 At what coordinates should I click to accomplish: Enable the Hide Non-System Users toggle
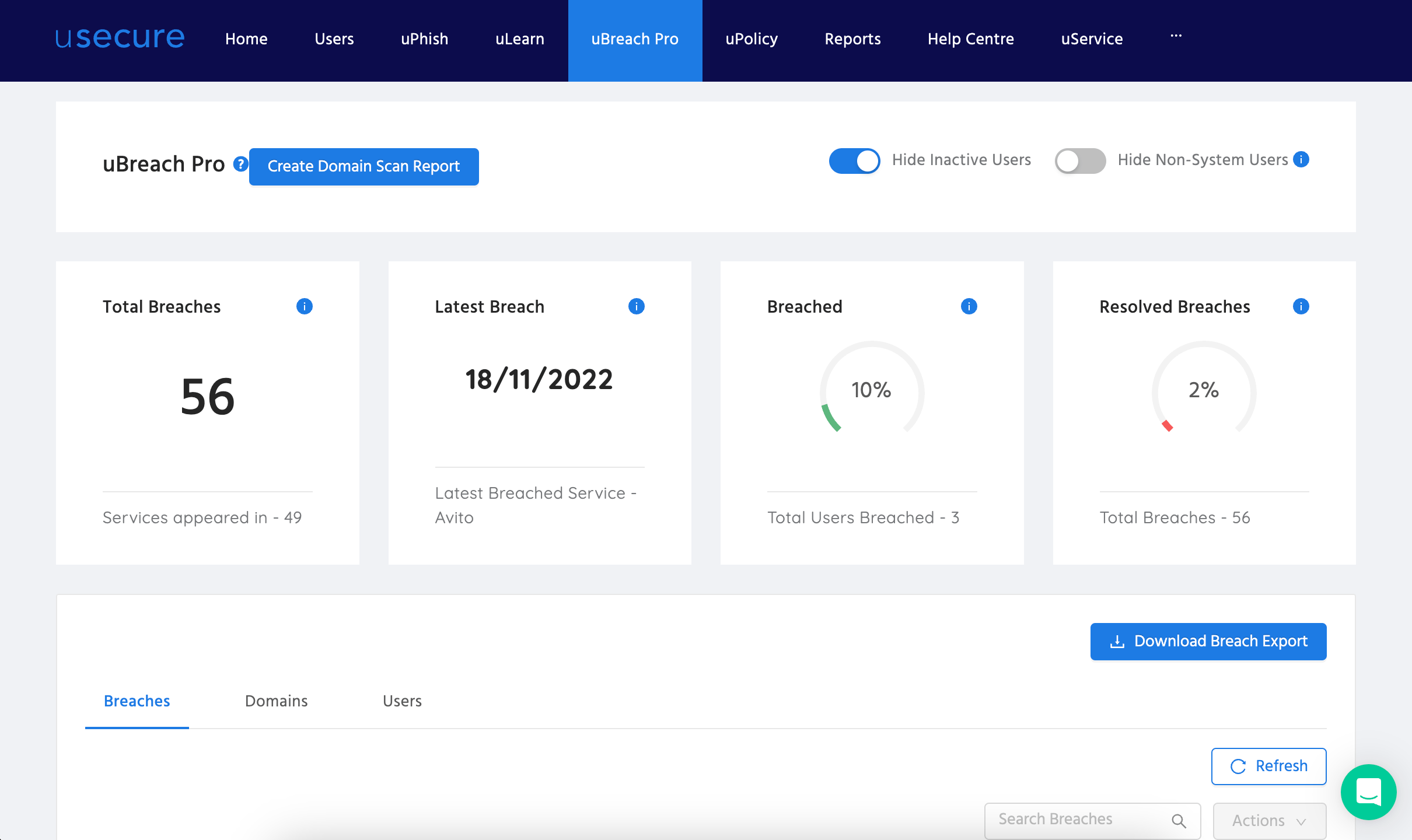tap(1080, 161)
